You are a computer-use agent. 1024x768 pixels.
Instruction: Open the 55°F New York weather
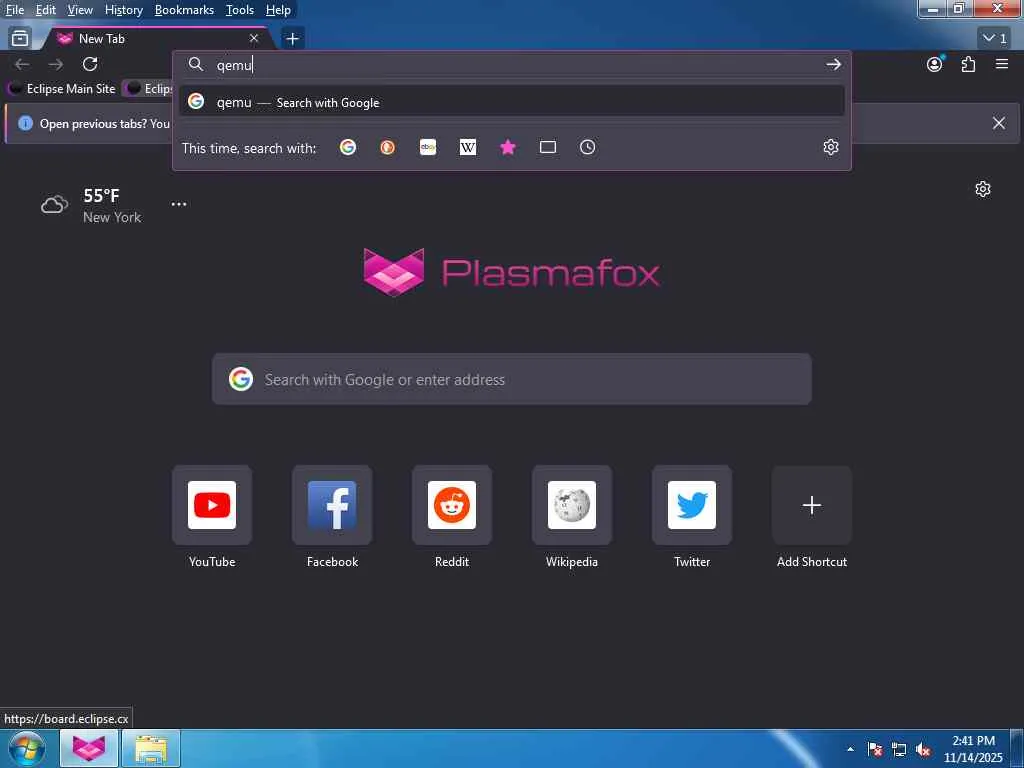point(112,206)
